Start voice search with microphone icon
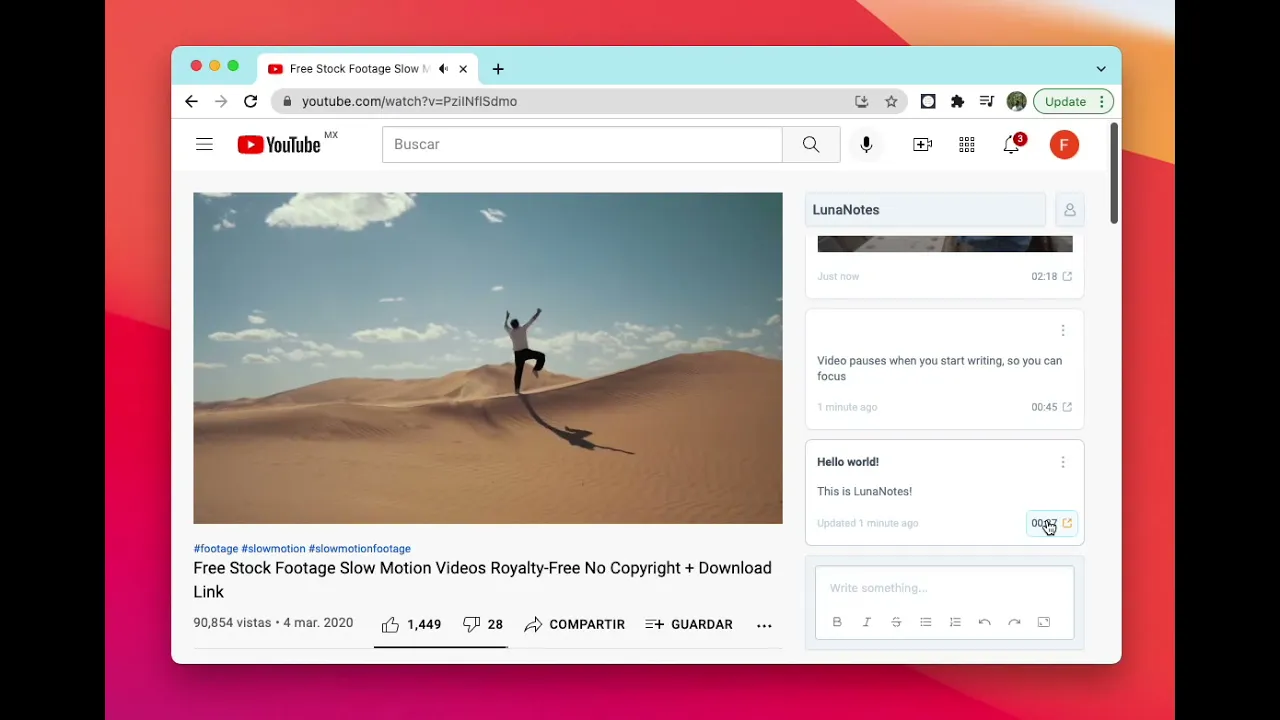 (x=866, y=145)
